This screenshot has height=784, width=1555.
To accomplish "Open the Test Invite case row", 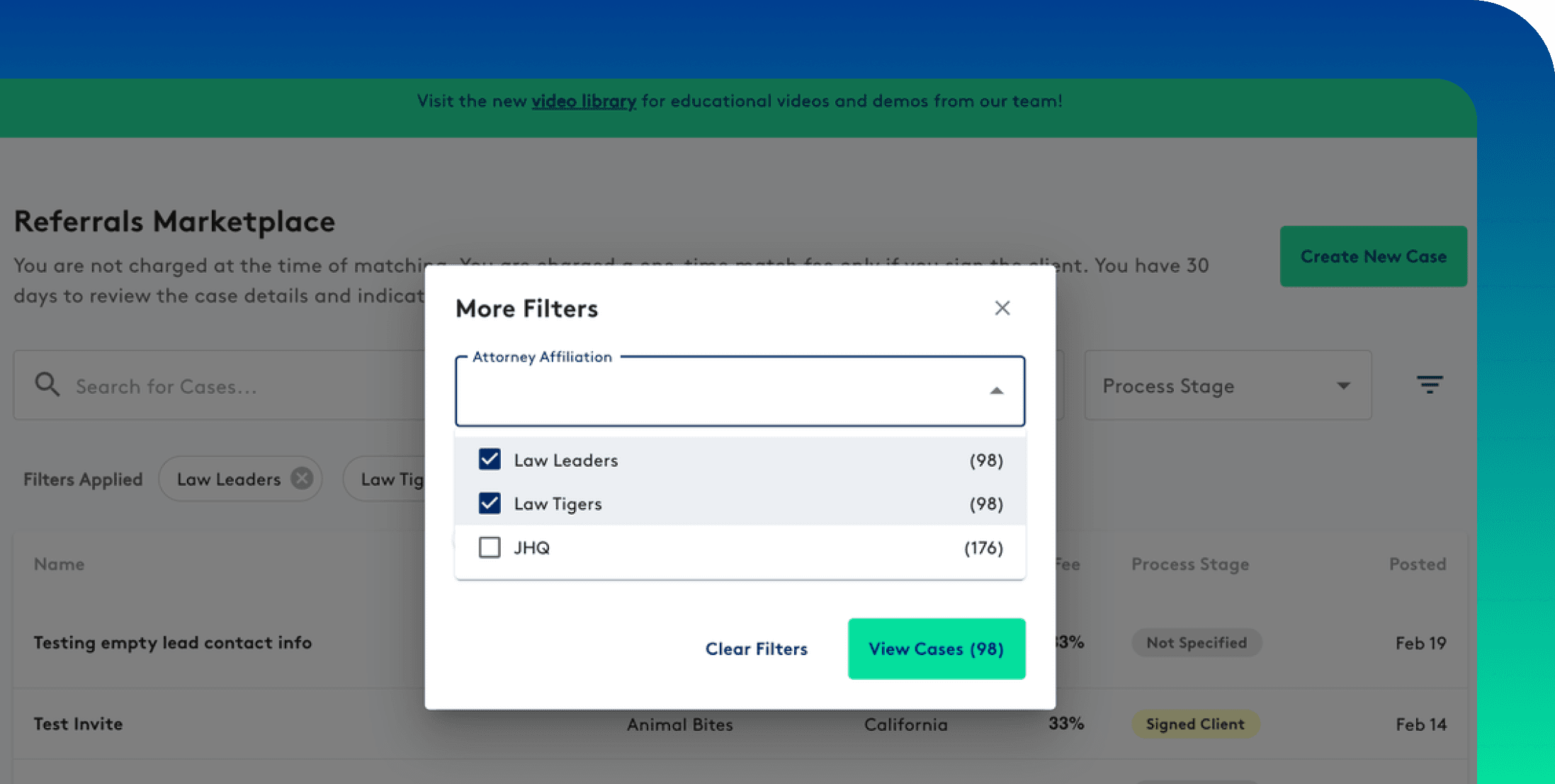I will click(x=79, y=724).
